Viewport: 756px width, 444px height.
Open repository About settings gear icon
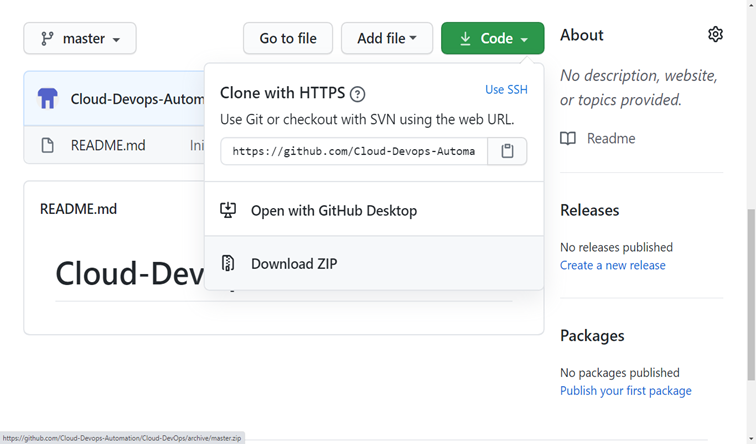[716, 34]
